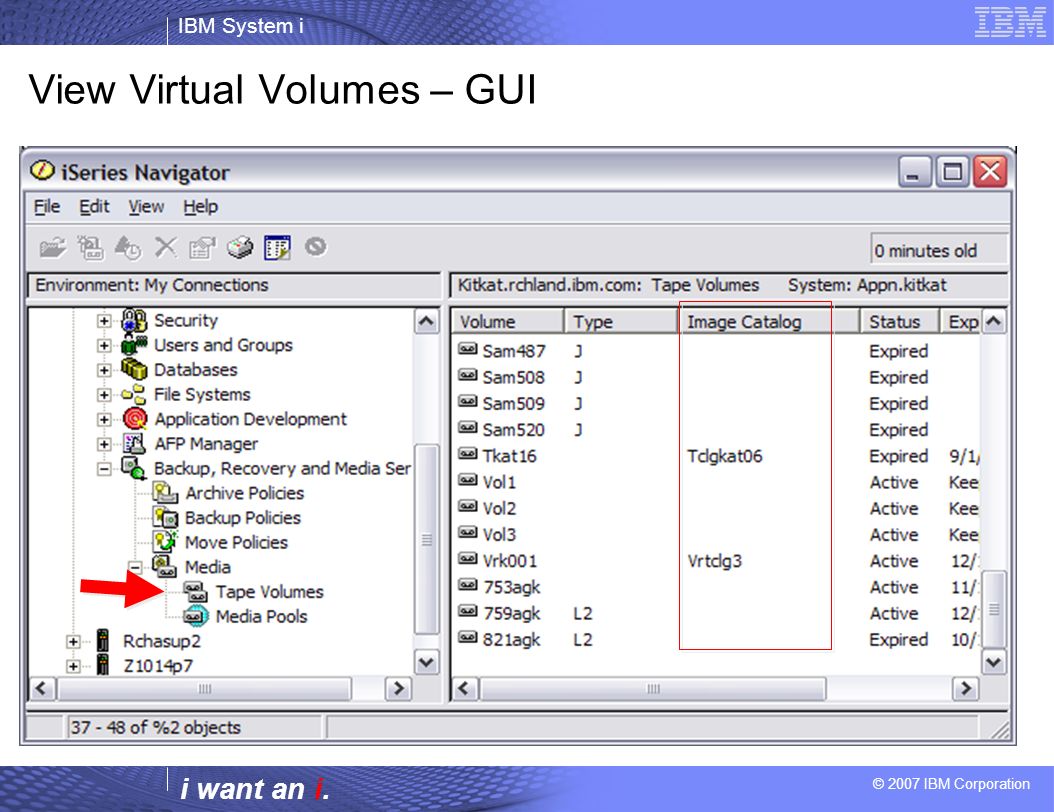1054x812 pixels.
Task: Click the volume list vertical scroll thumb
Action: coord(994,610)
